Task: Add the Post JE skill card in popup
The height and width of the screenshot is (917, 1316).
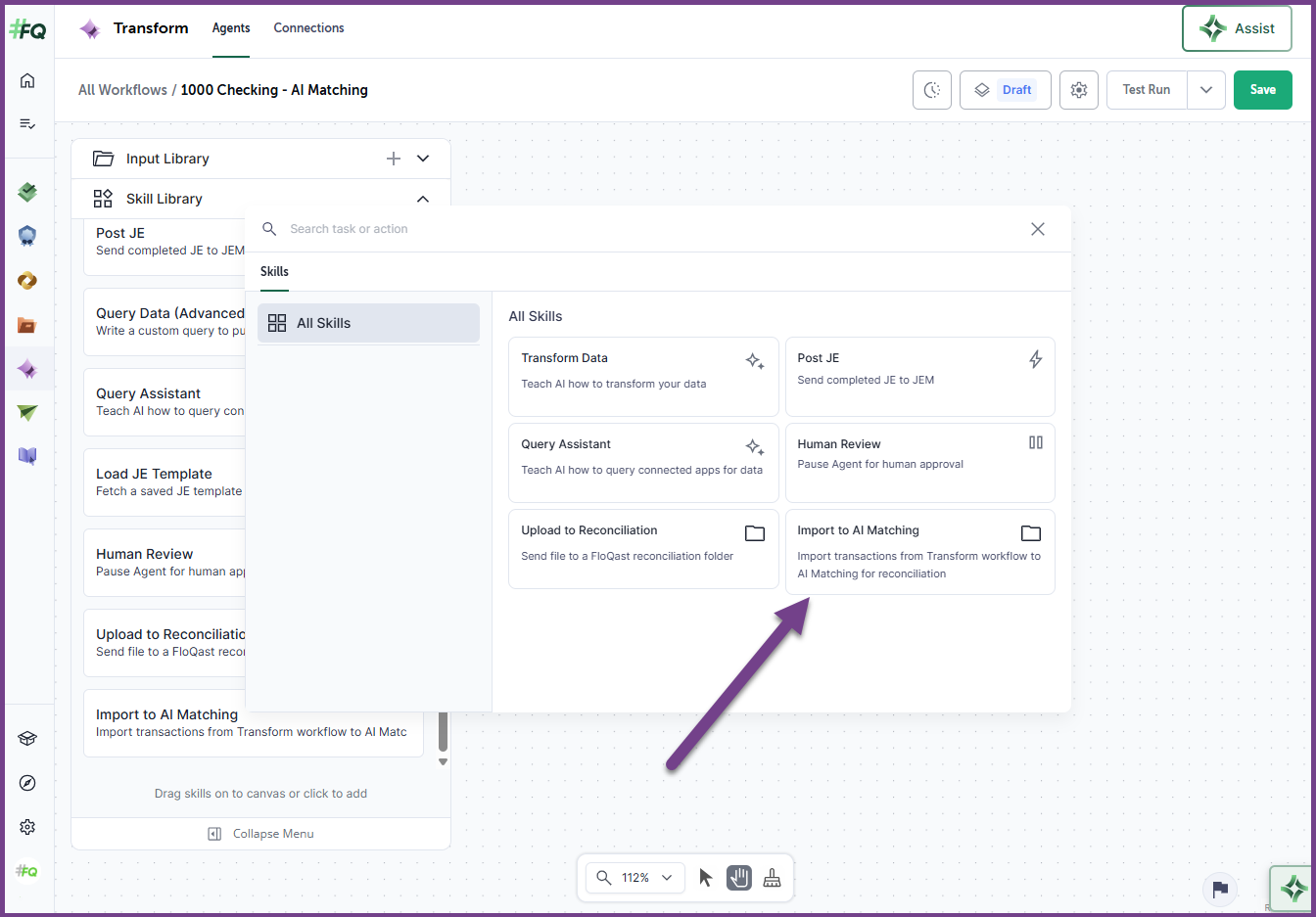Action: click(x=920, y=377)
